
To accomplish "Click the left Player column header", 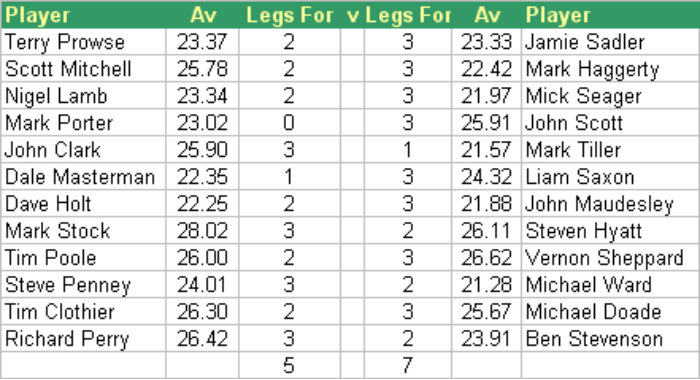I will tap(83, 15).
